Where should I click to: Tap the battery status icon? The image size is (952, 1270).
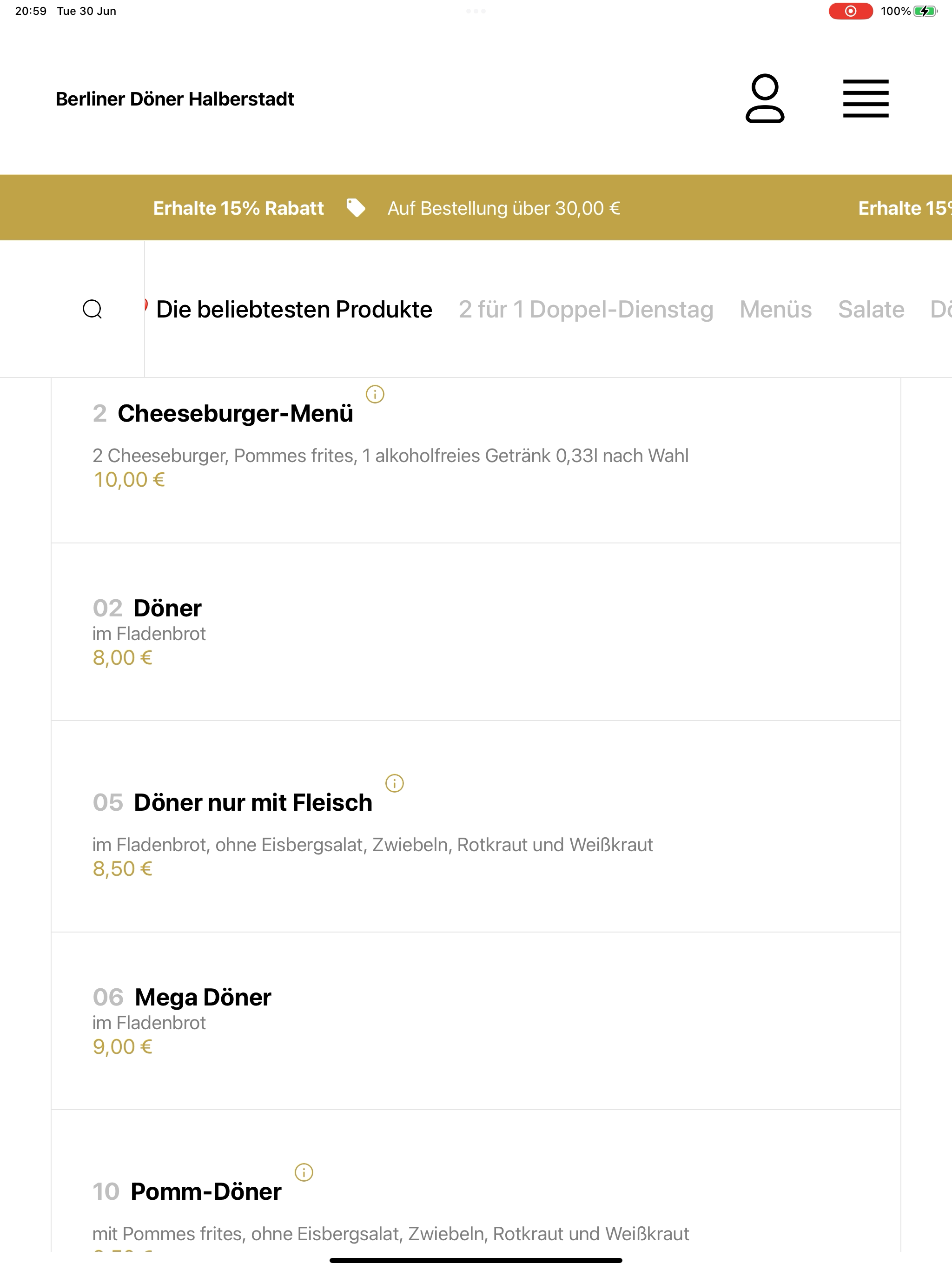point(926,11)
